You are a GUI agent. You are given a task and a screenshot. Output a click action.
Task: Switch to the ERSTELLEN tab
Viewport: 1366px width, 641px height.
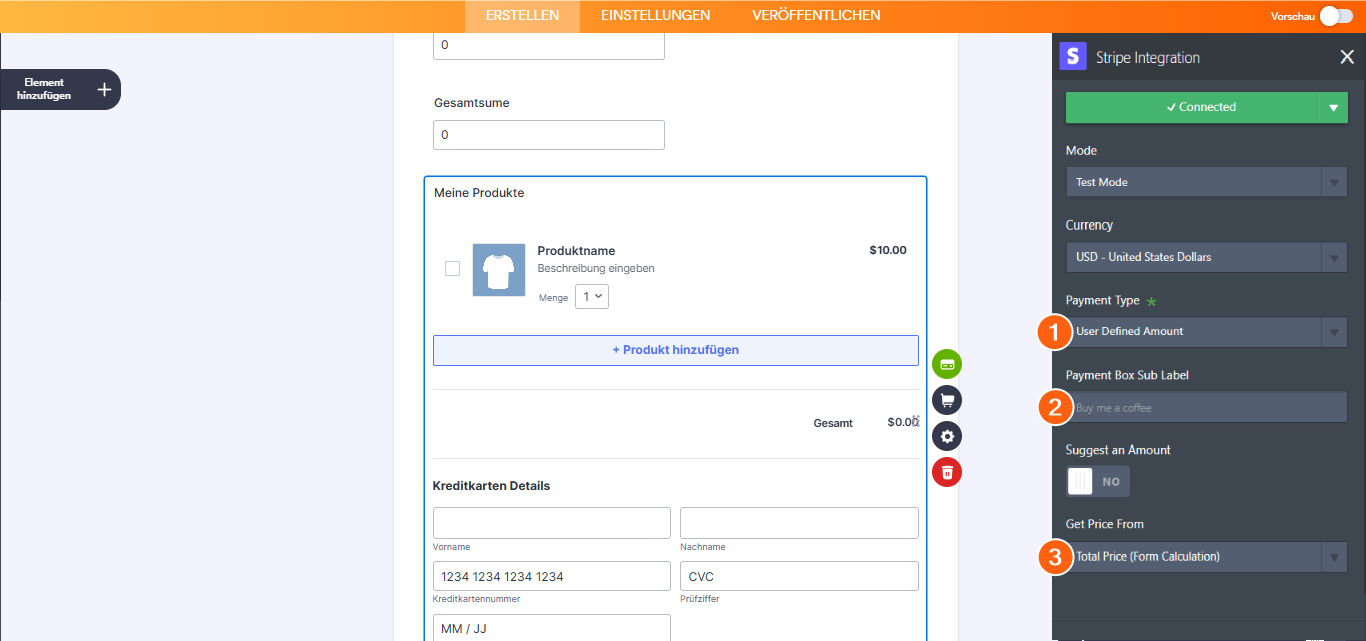[522, 15]
